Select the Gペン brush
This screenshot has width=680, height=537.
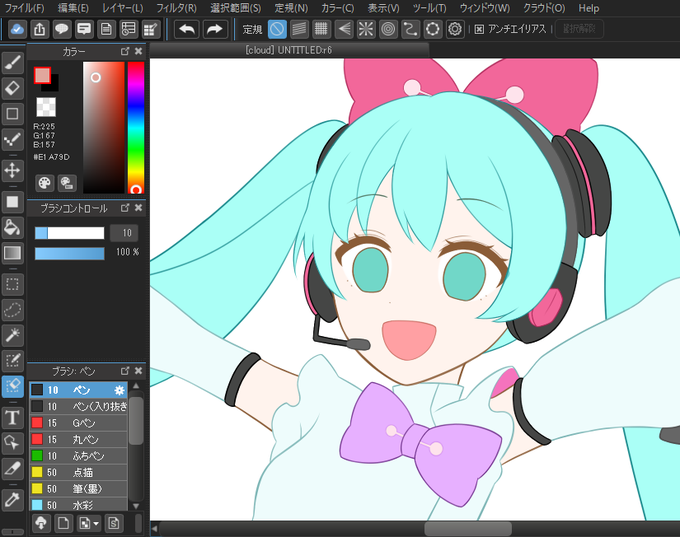[78, 423]
